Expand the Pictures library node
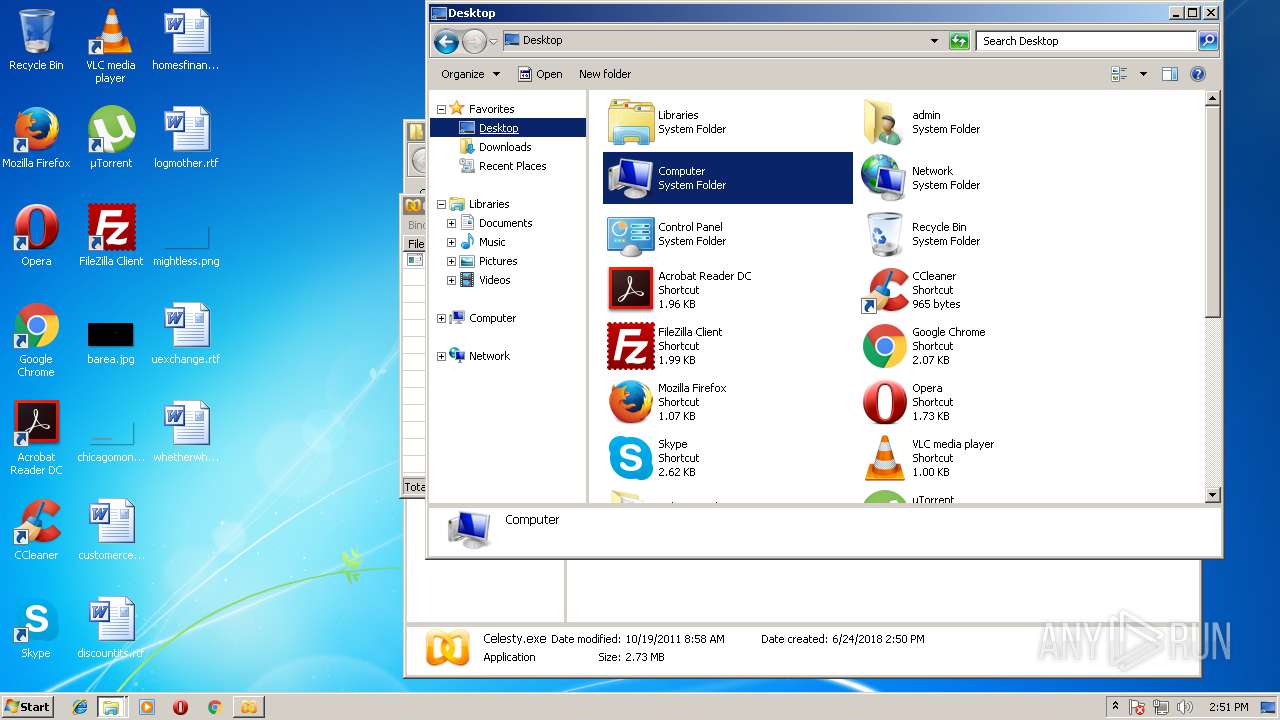This screenshot has height=720, width=1280. pos(451,261)
